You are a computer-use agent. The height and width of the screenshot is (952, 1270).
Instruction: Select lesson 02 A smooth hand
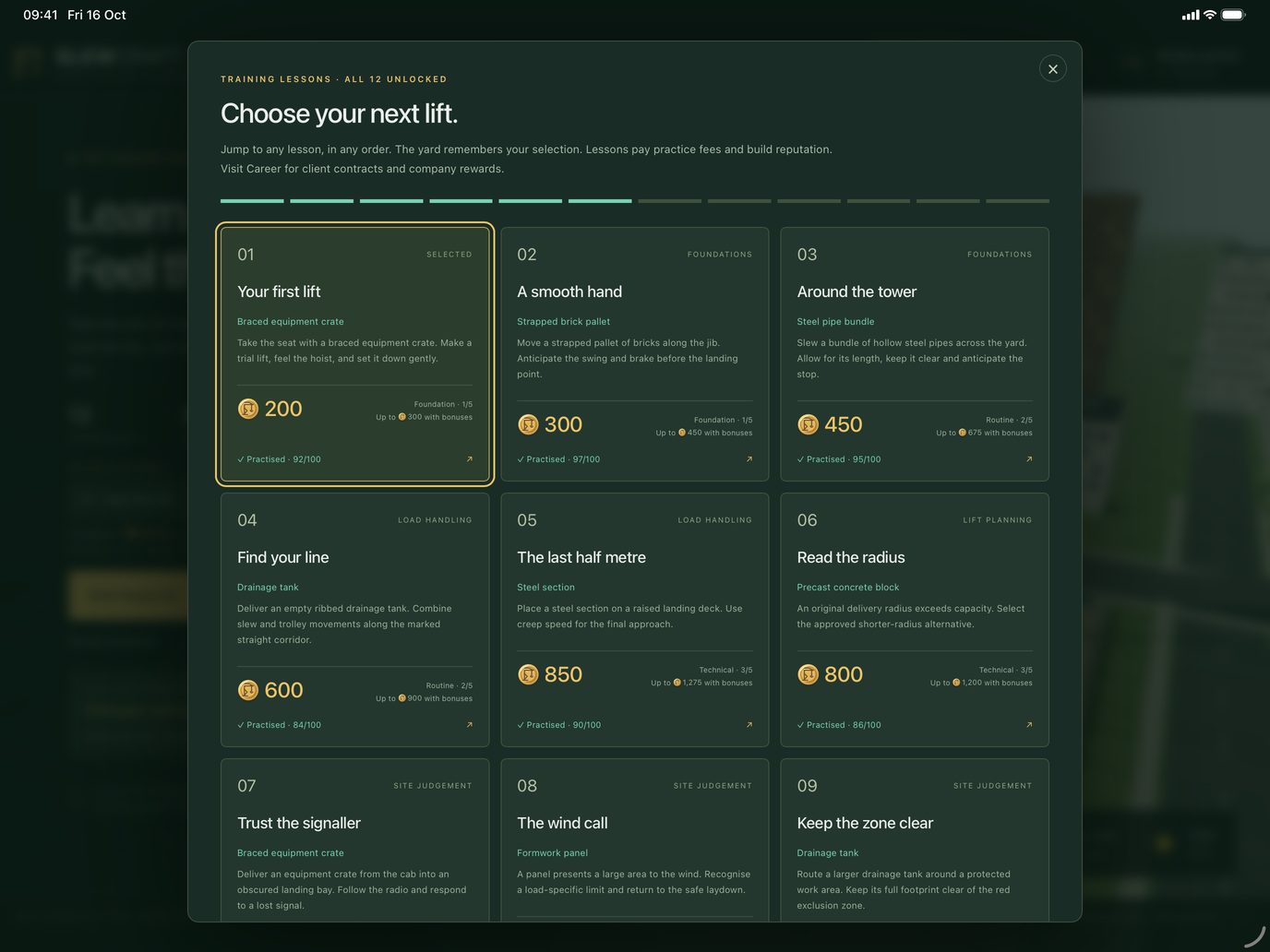coord(634,354)
